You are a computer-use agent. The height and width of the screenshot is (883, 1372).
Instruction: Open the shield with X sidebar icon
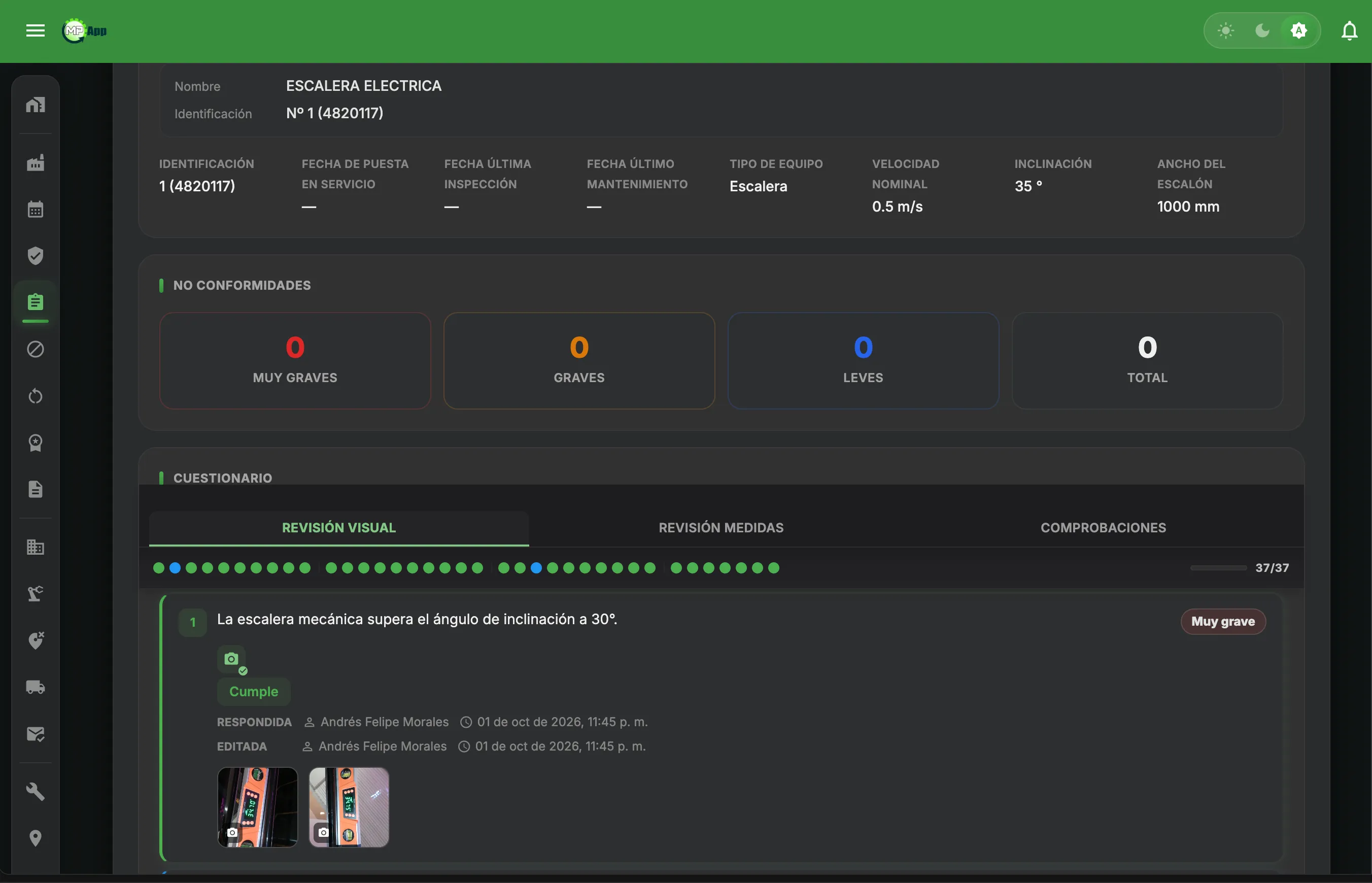coord(36,640)
